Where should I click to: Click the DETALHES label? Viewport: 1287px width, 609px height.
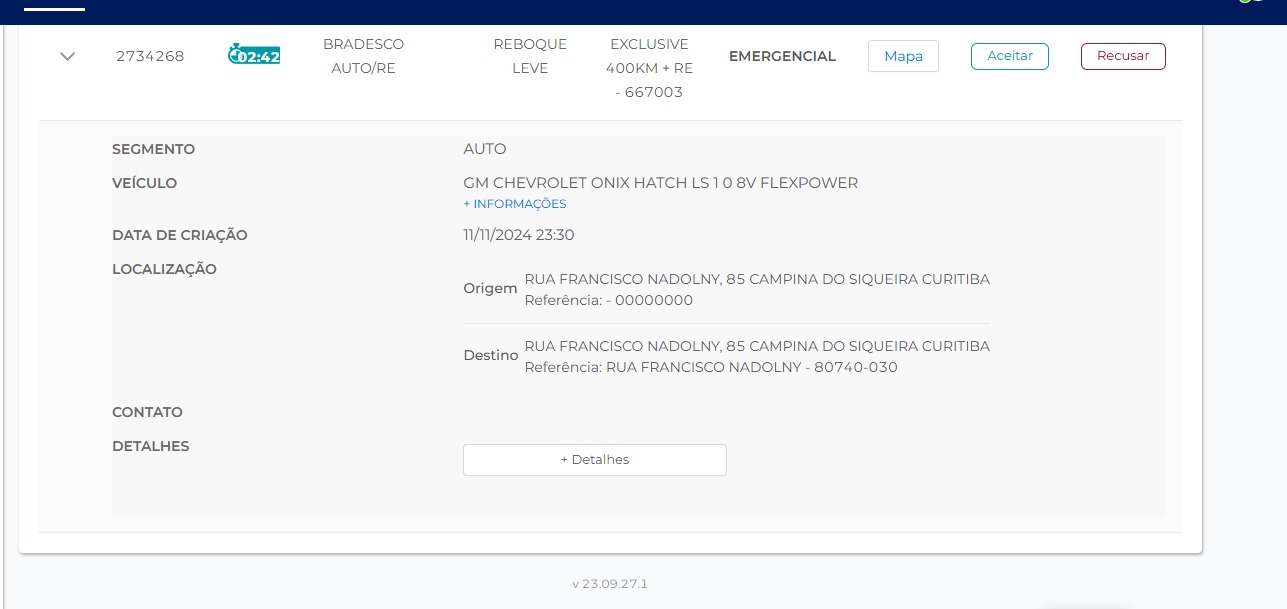[x=151, y=446]
